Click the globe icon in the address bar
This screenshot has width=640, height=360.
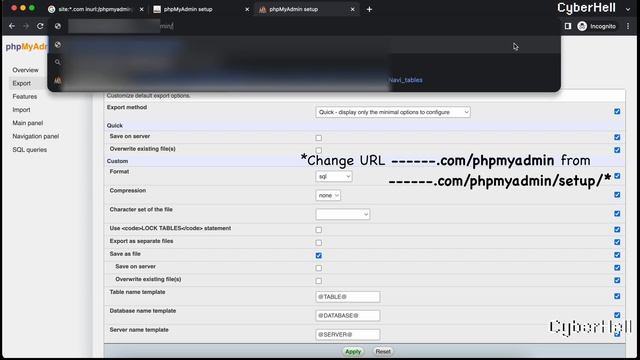58,26
